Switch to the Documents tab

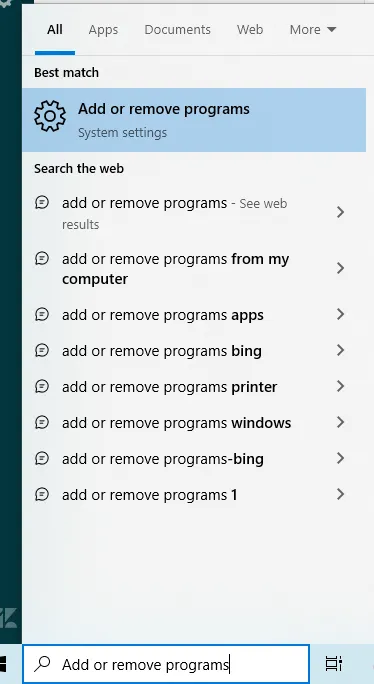(x=178, y=30)
